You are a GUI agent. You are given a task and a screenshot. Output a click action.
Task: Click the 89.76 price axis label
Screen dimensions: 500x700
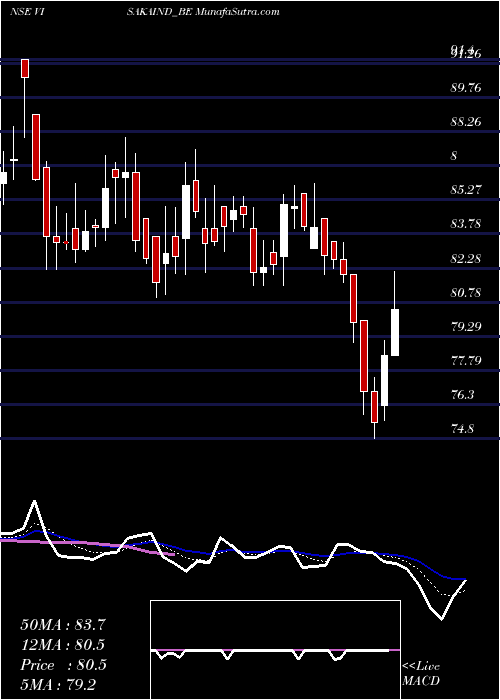coord(466,88)
